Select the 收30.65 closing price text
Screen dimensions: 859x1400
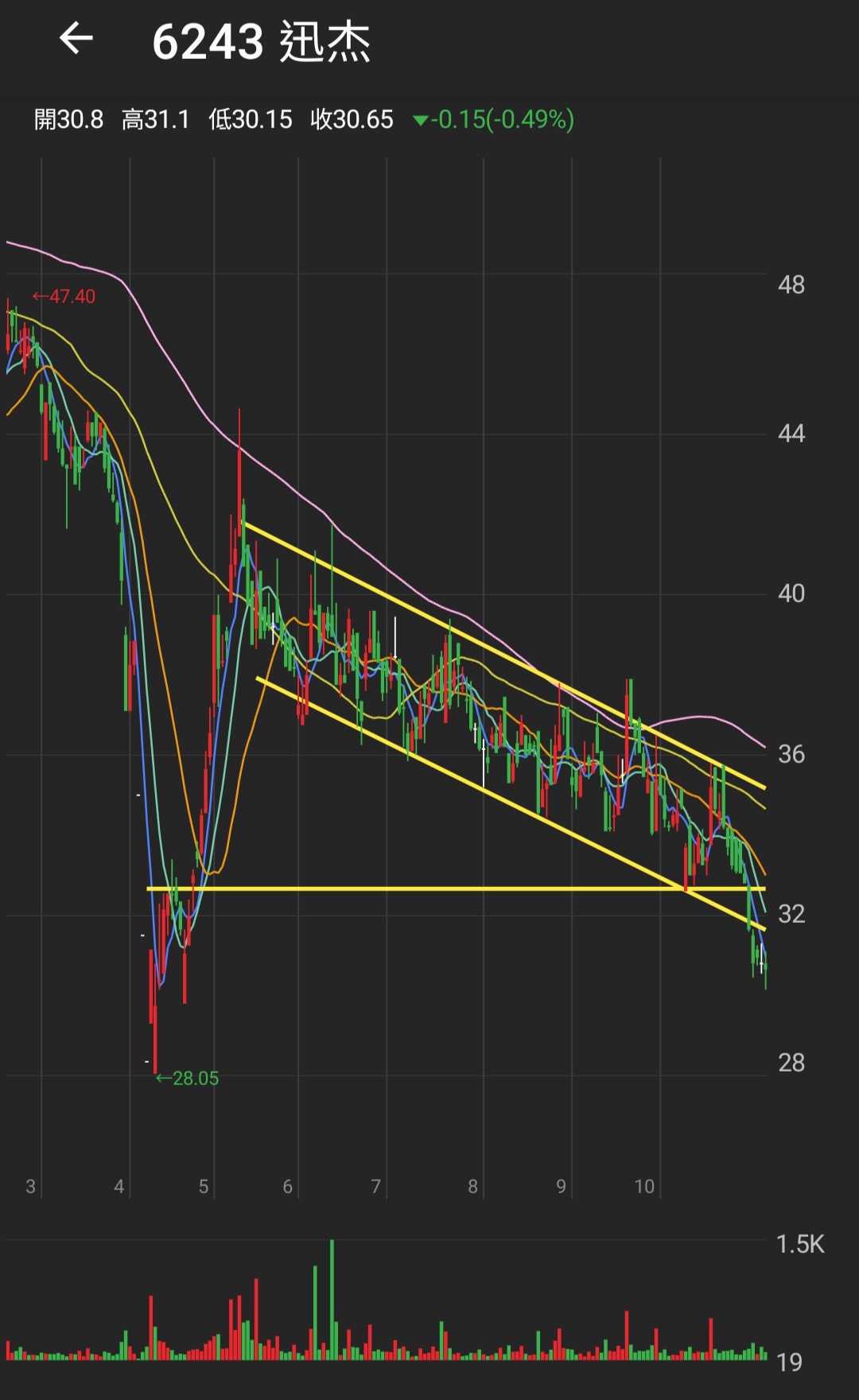pyautogui.click(x=352, y=119)
